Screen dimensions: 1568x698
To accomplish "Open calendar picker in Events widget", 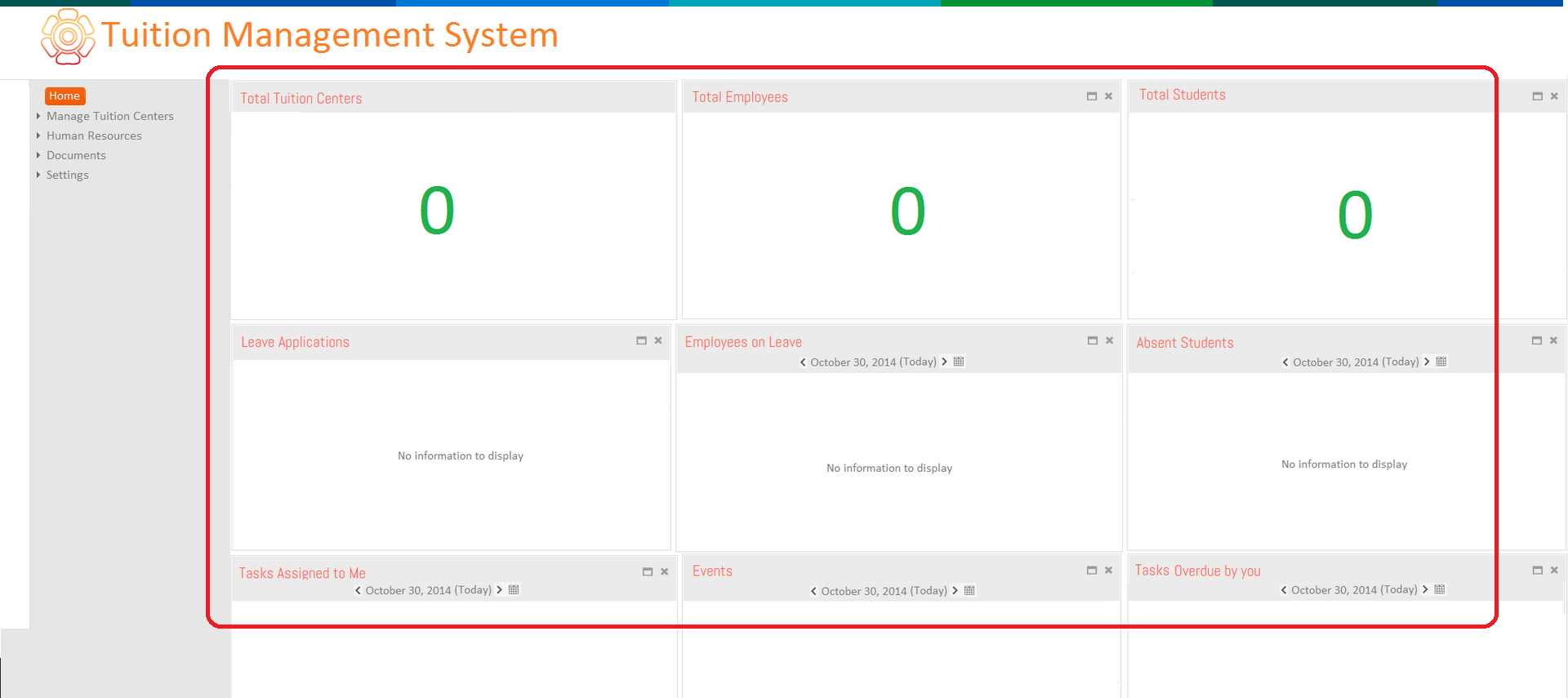I will click(969, 590).
